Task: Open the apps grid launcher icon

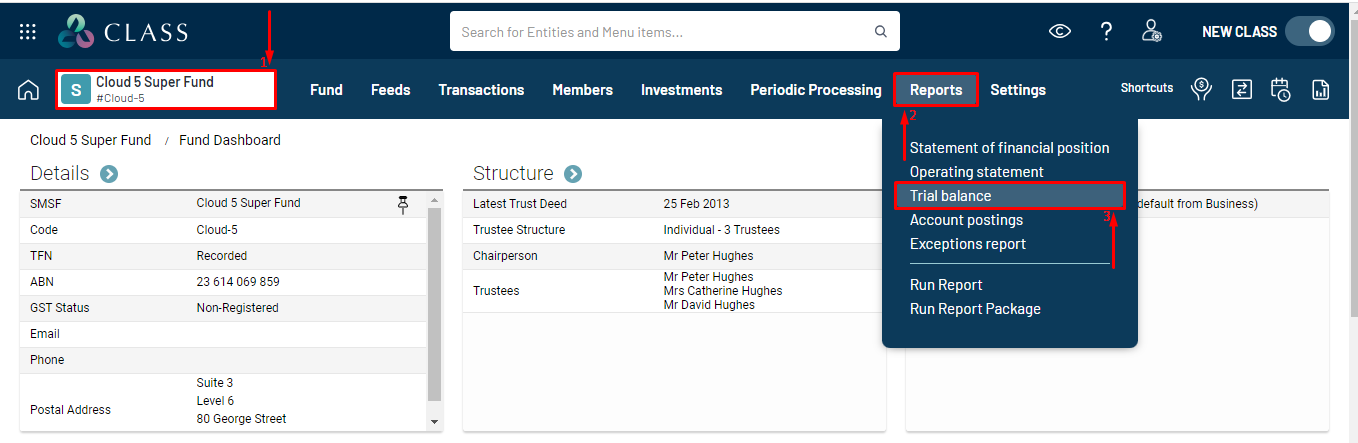Action: coord(28,32)
